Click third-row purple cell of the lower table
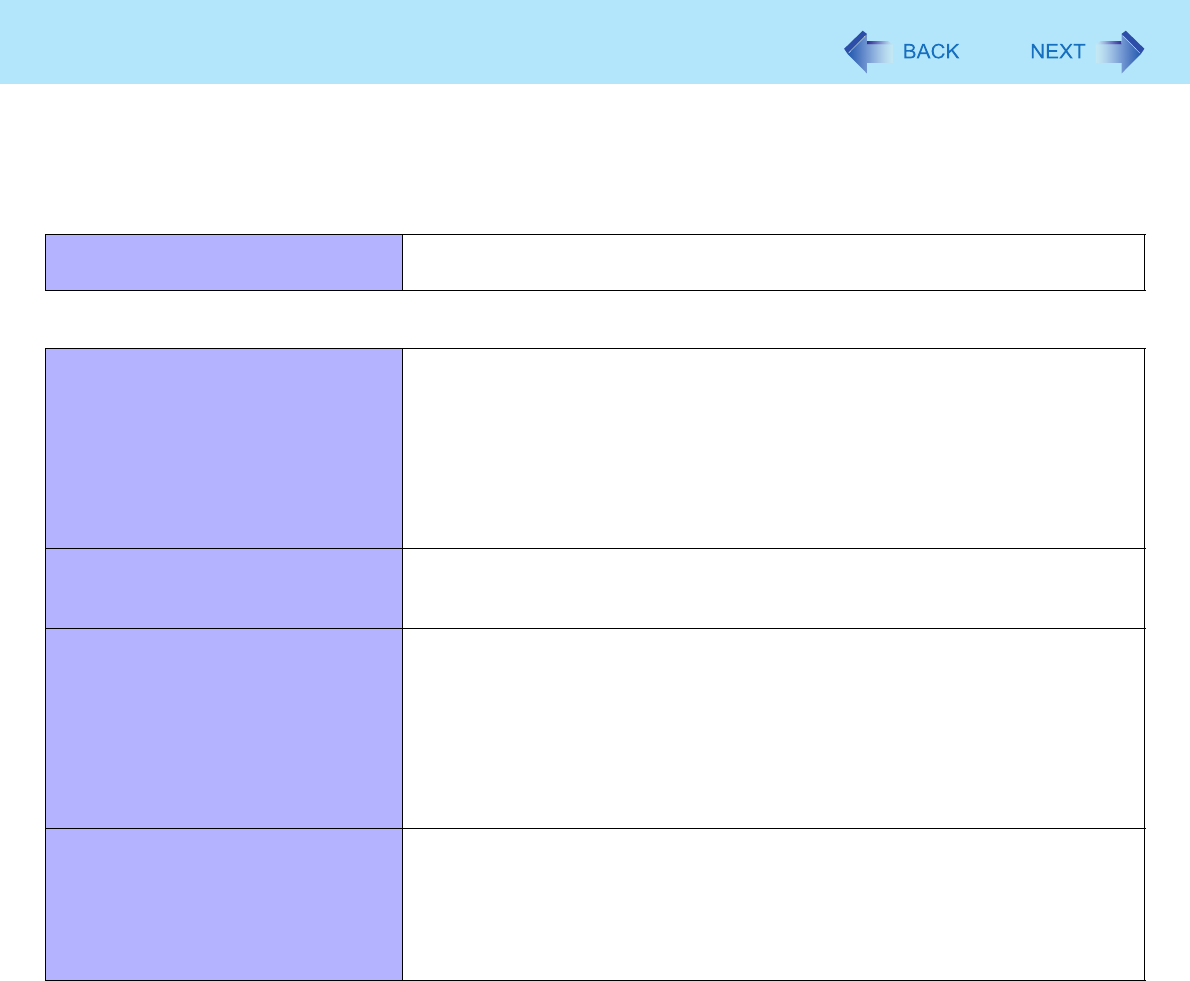 [x=224, y=728]
